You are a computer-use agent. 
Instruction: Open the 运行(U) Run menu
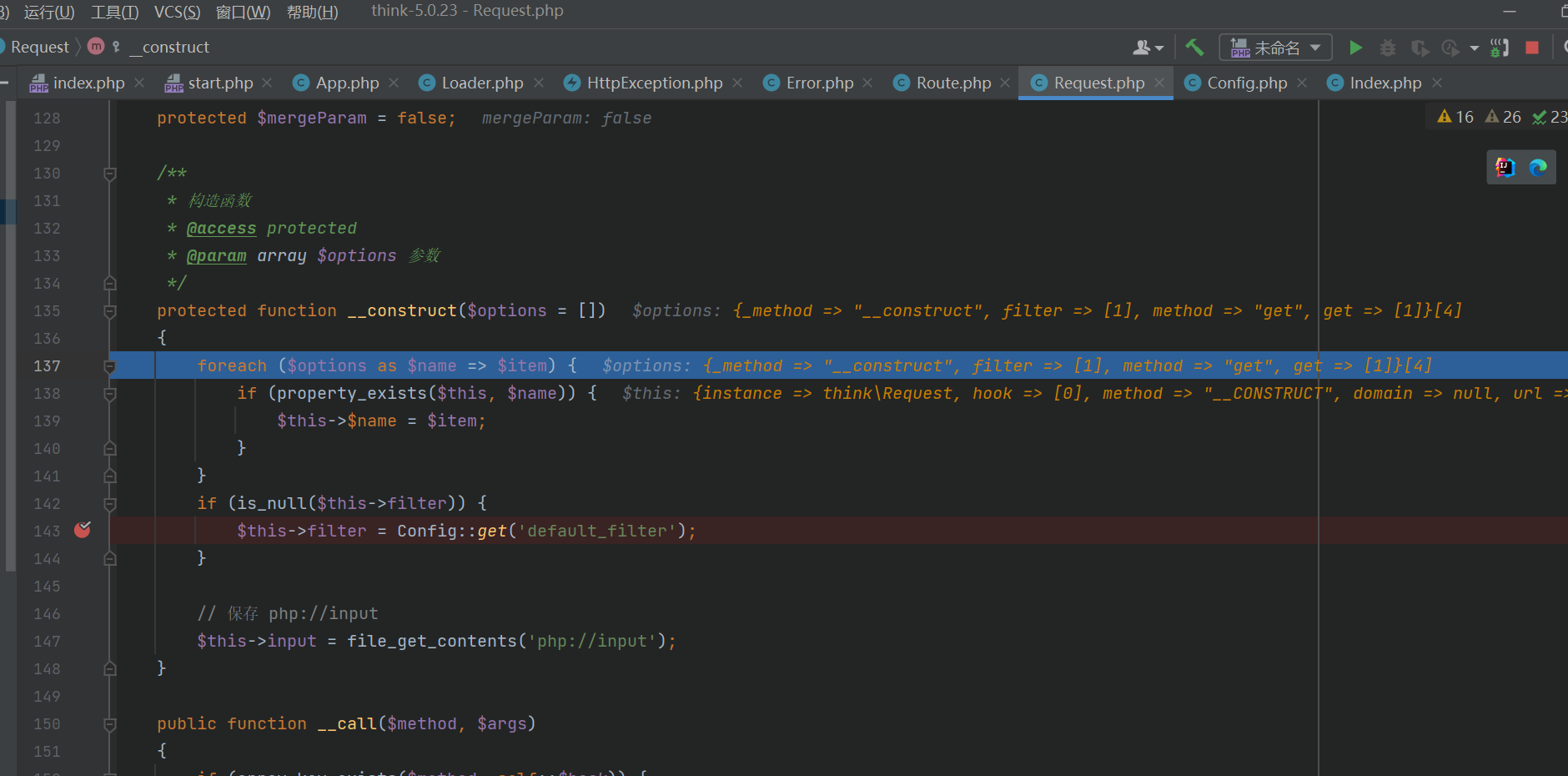point(49,12)
